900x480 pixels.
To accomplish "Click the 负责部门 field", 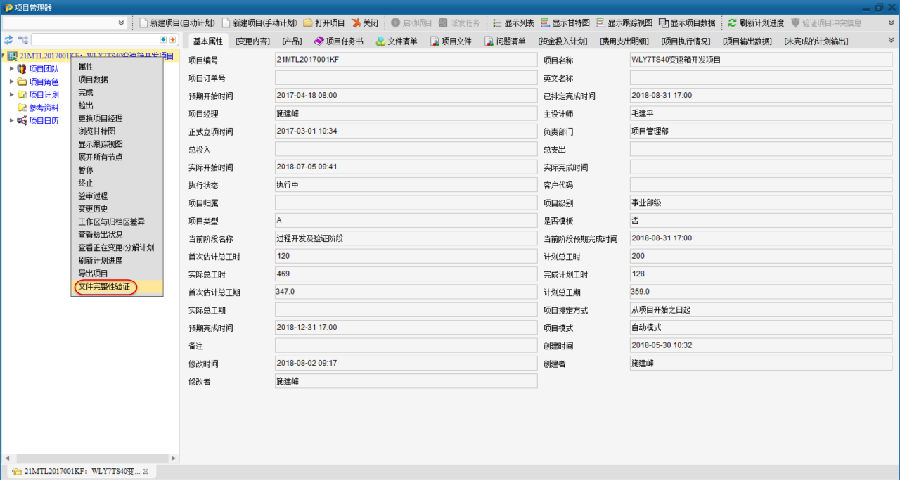I will (x=761, y=131).
